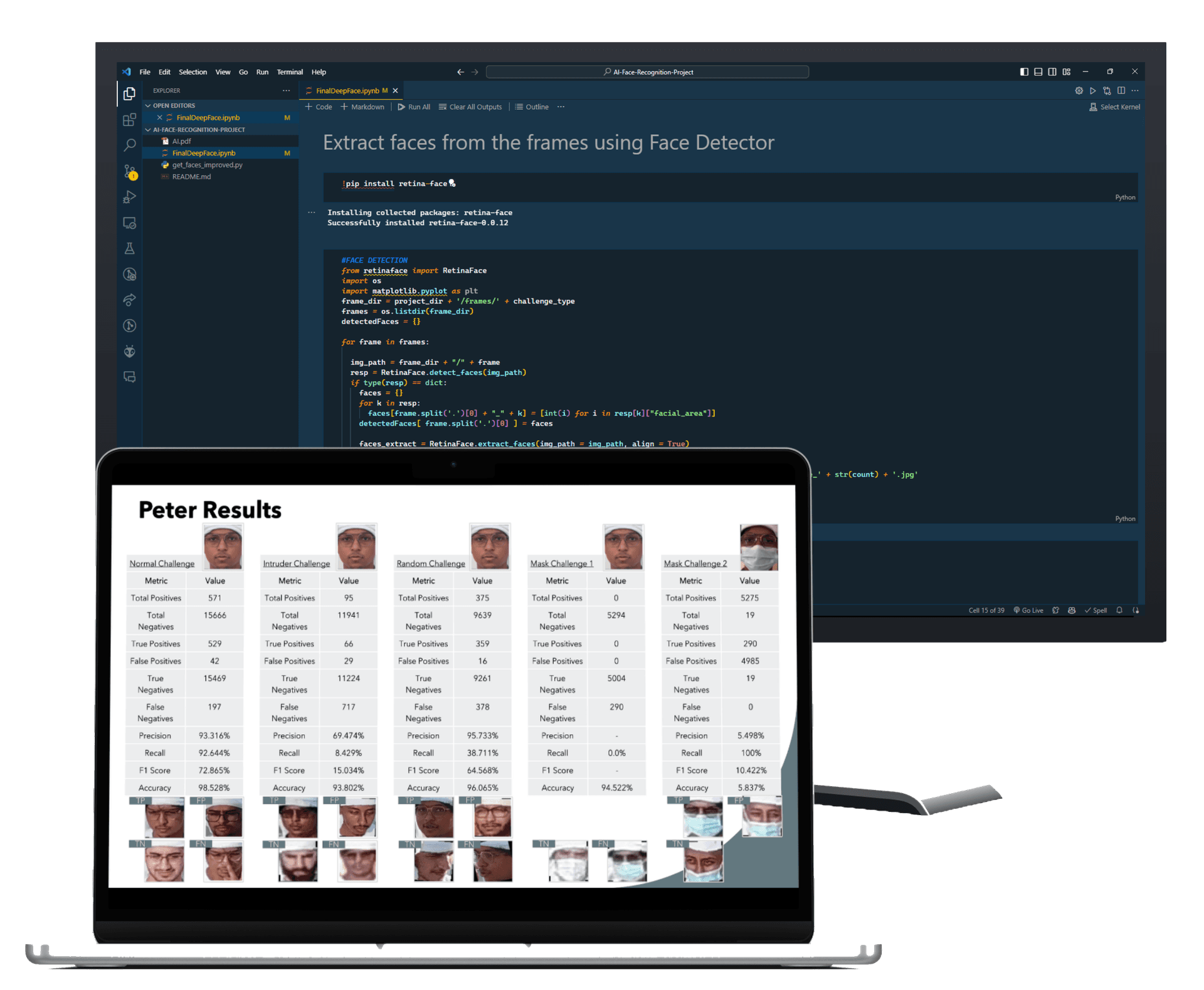The image size is (1204, 990).
Task: Open the View menu
Action: tap(223, 72)
